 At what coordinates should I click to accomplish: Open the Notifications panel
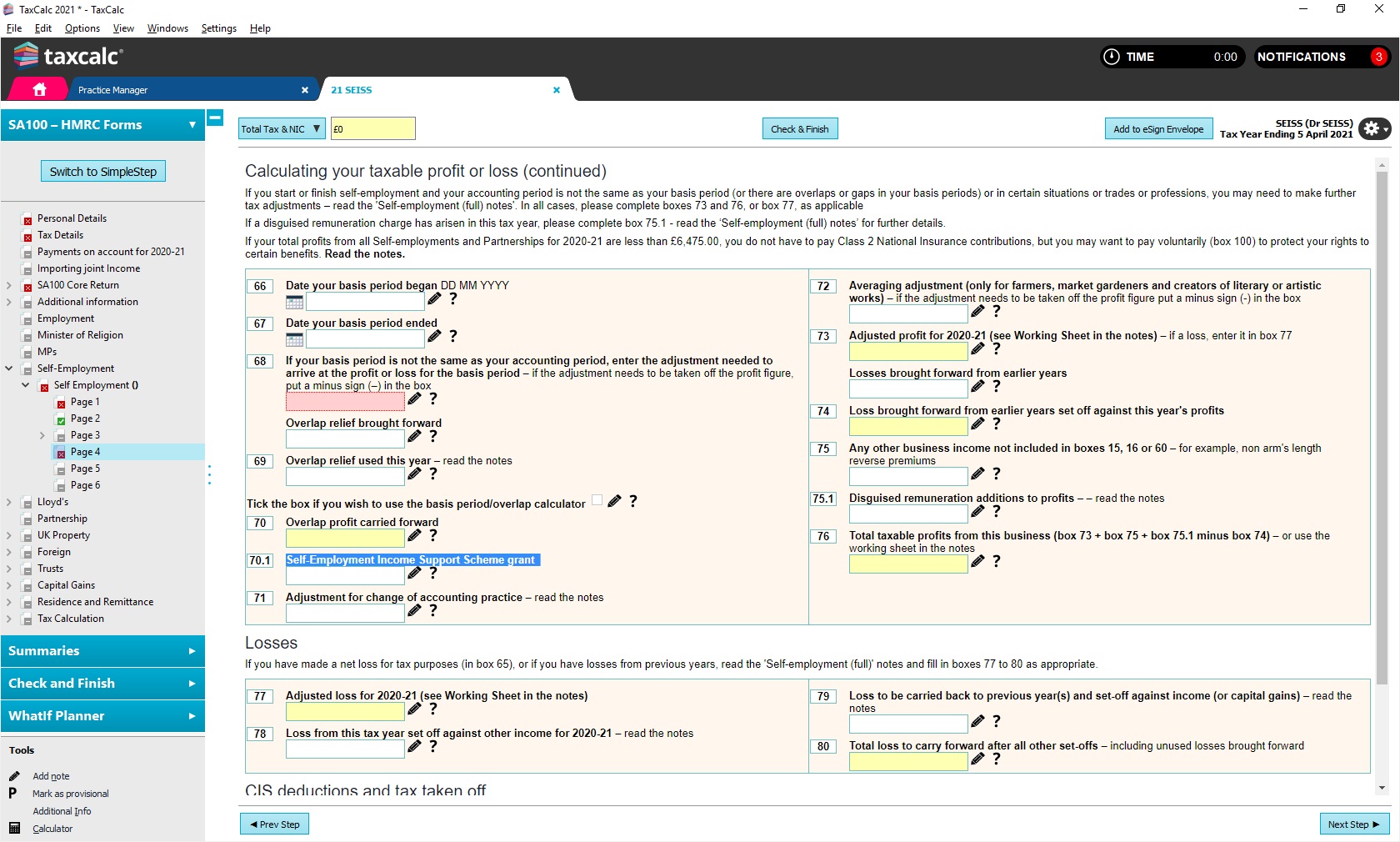(x=1322, y=57)
